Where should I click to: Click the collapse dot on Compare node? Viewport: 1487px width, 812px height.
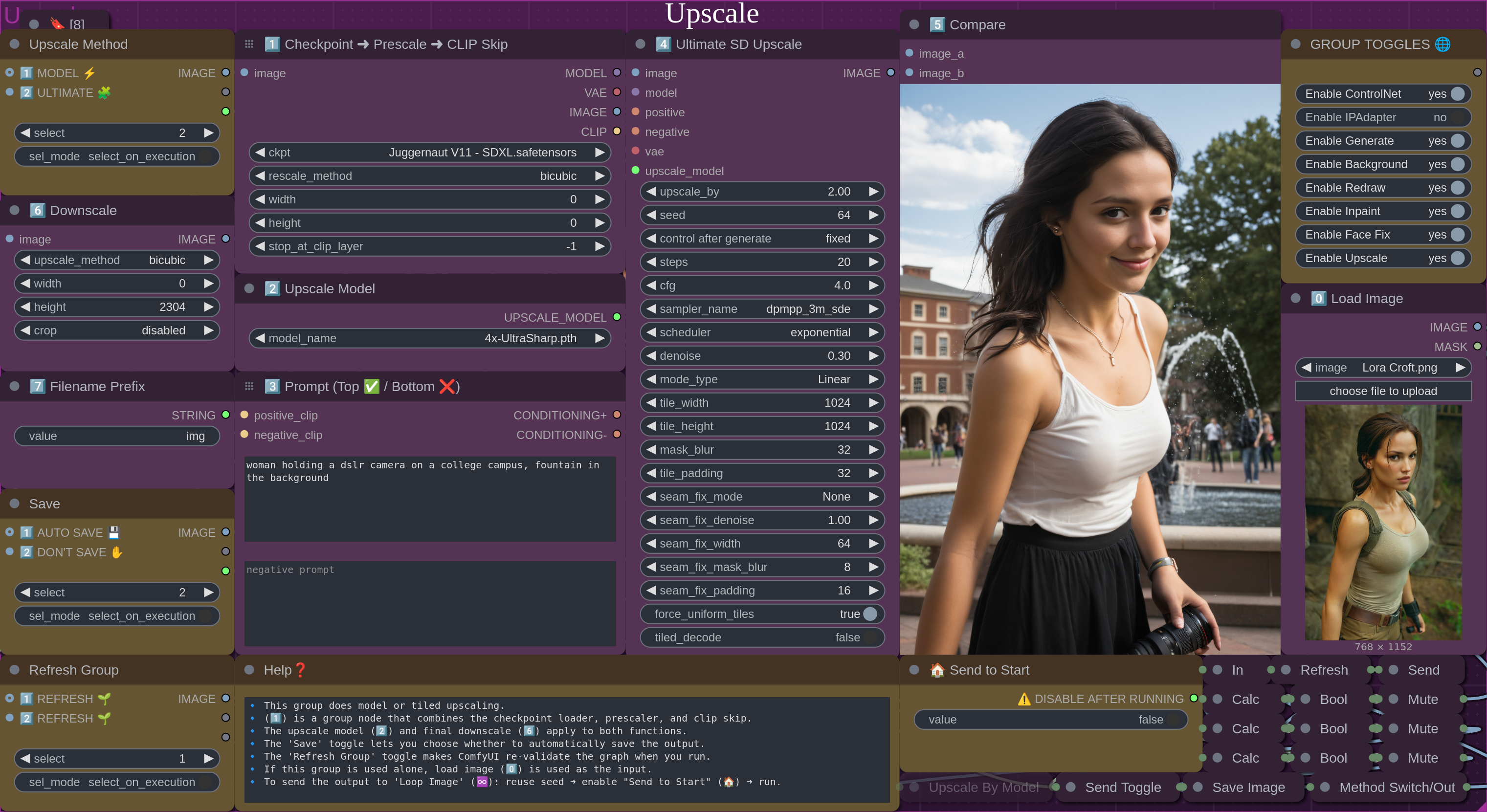[x=914, y=24]
